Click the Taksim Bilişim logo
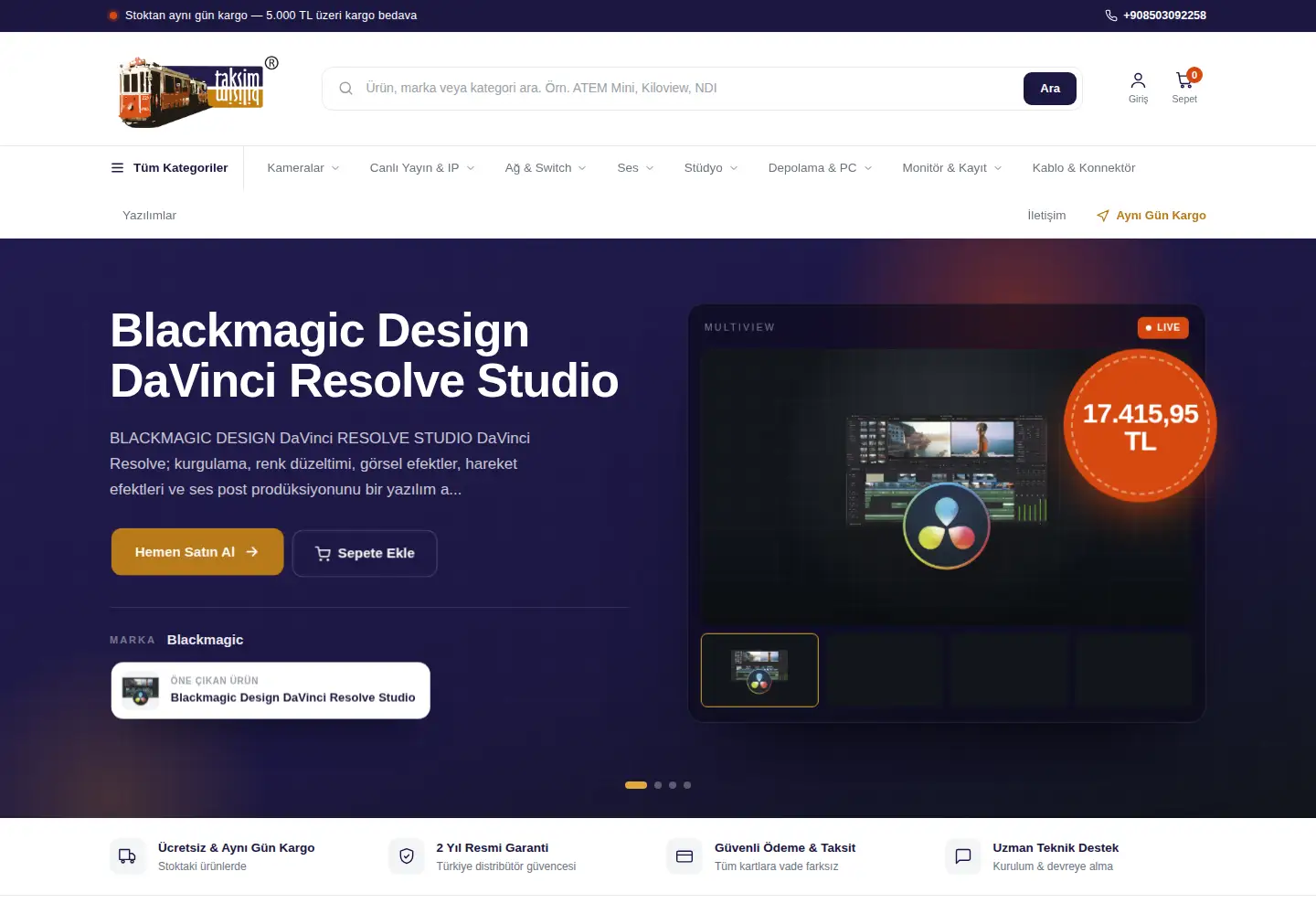Image resolution: width=1316 pixels, height=914 pixels. click(x=197, y=90)
